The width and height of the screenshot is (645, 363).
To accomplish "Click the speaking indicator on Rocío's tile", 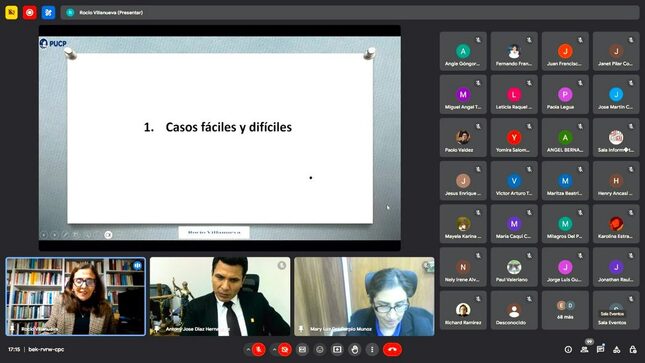I will 137,266.
